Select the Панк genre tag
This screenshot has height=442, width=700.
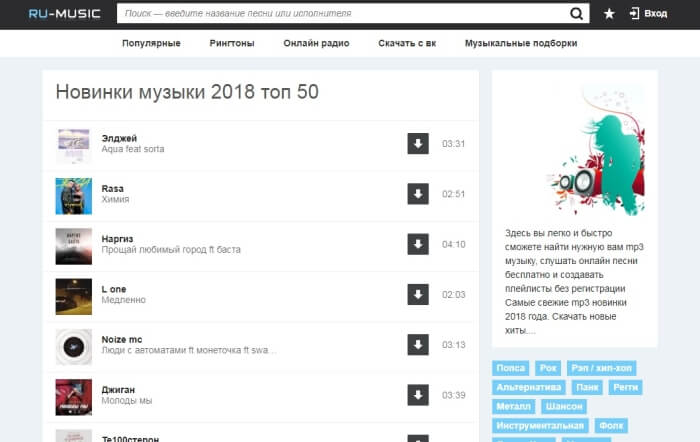click(587, 387)
